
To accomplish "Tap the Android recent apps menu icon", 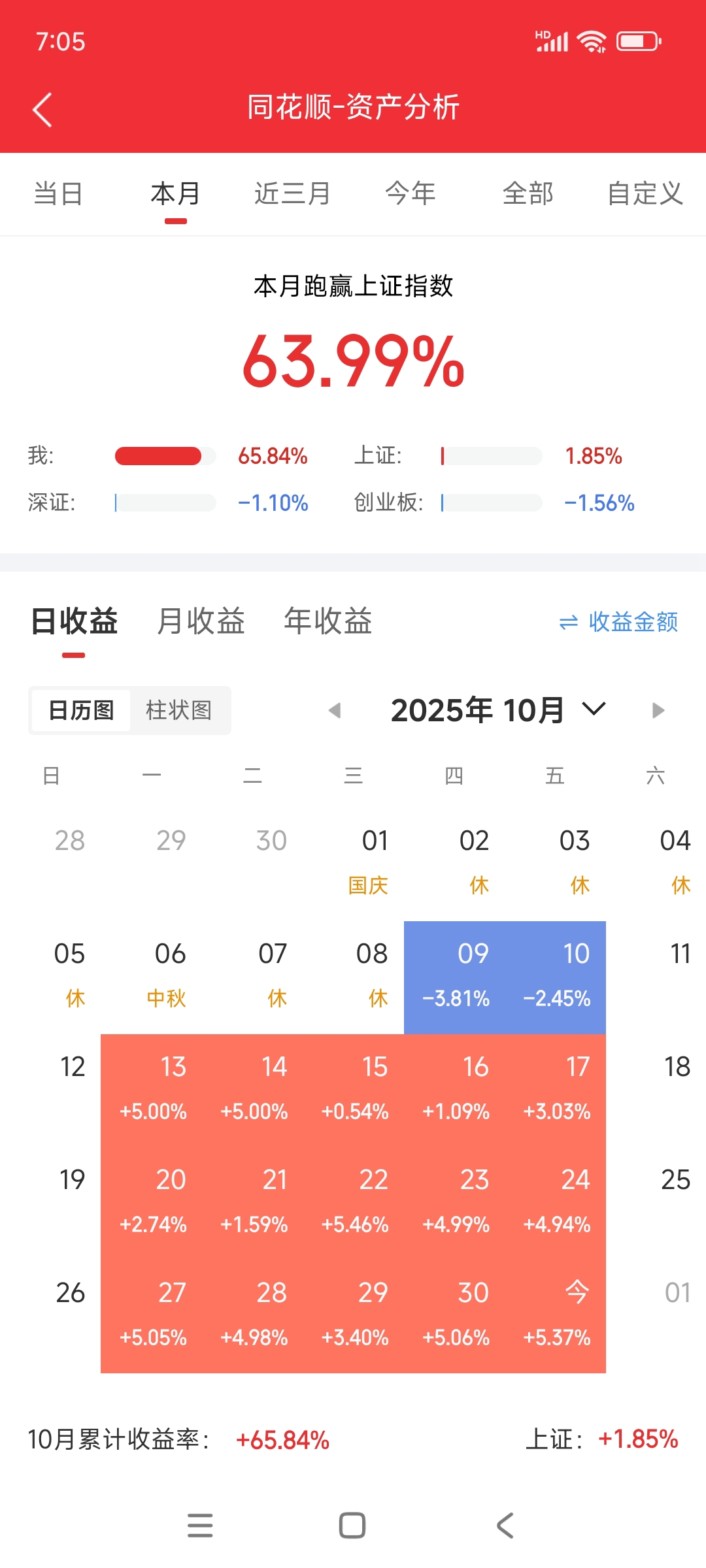I will coord(200,1526).
